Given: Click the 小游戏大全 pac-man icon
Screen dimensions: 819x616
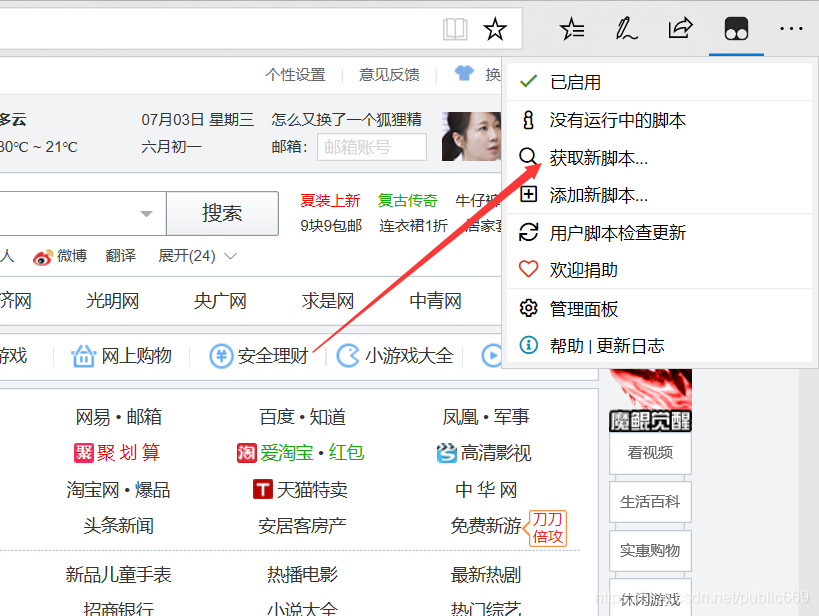Looking at the screenshot, I should click(348, 356).
